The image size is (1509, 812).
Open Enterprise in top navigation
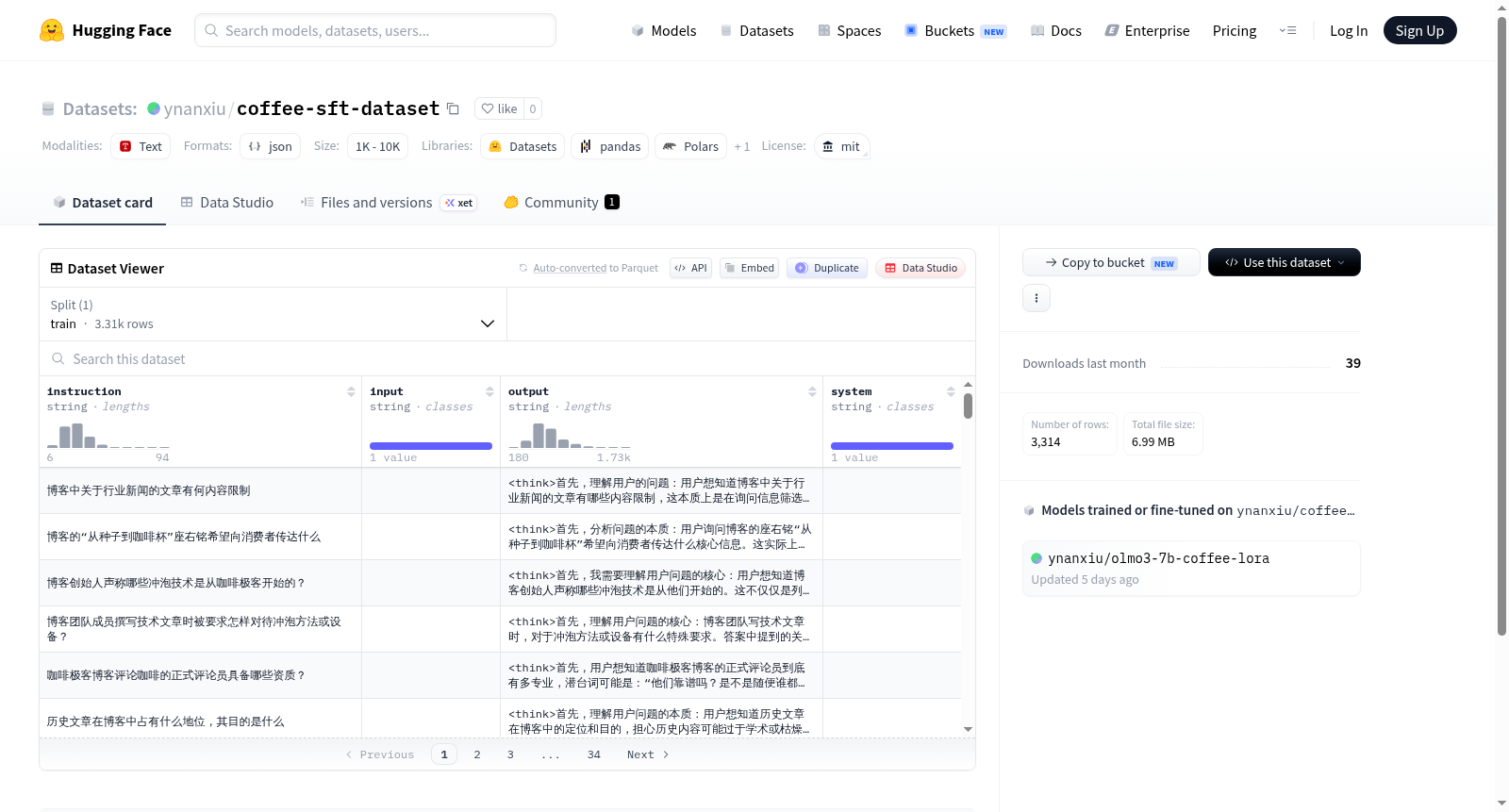tap(1147, 30)
